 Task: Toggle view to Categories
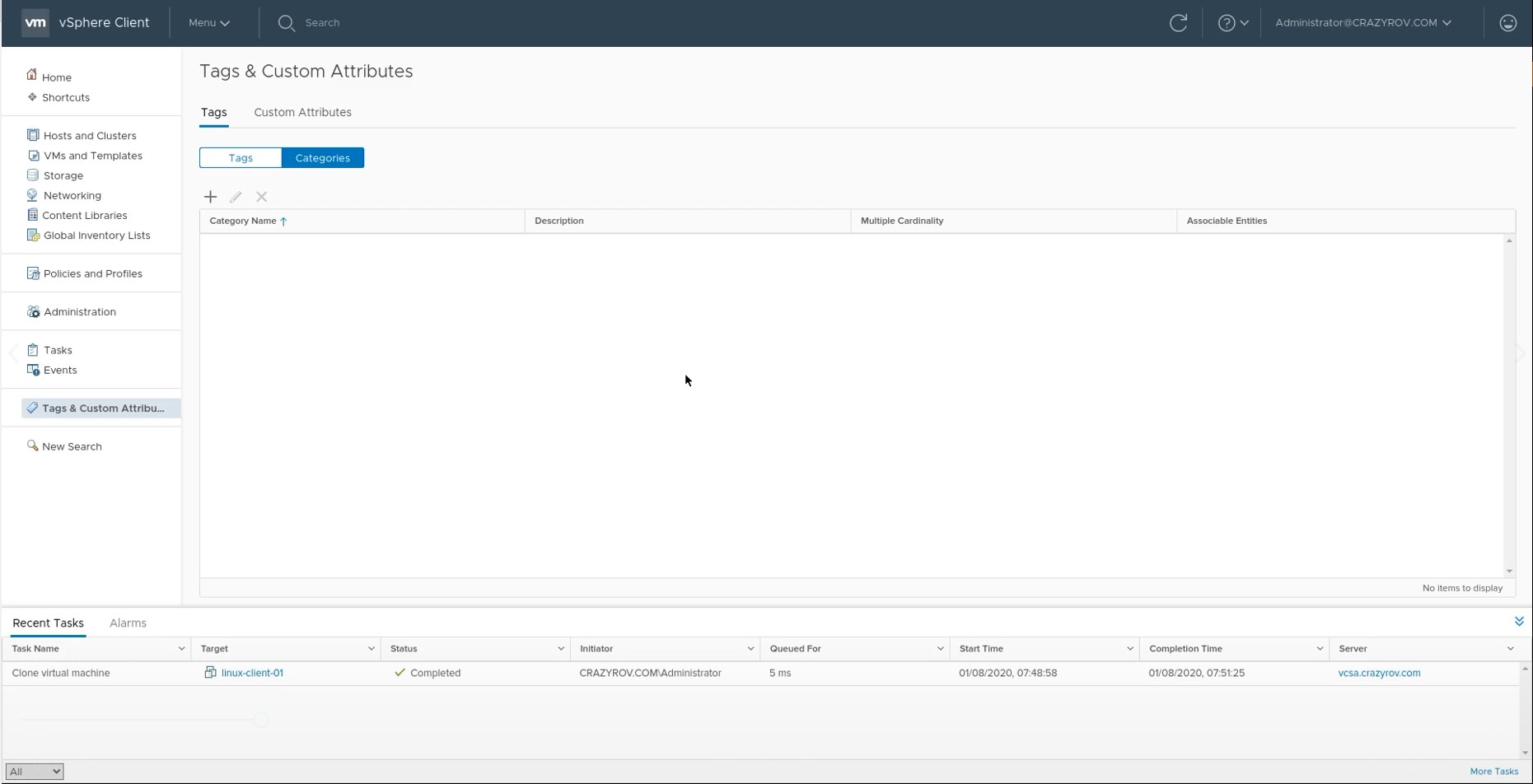click(x=323, y=158)
